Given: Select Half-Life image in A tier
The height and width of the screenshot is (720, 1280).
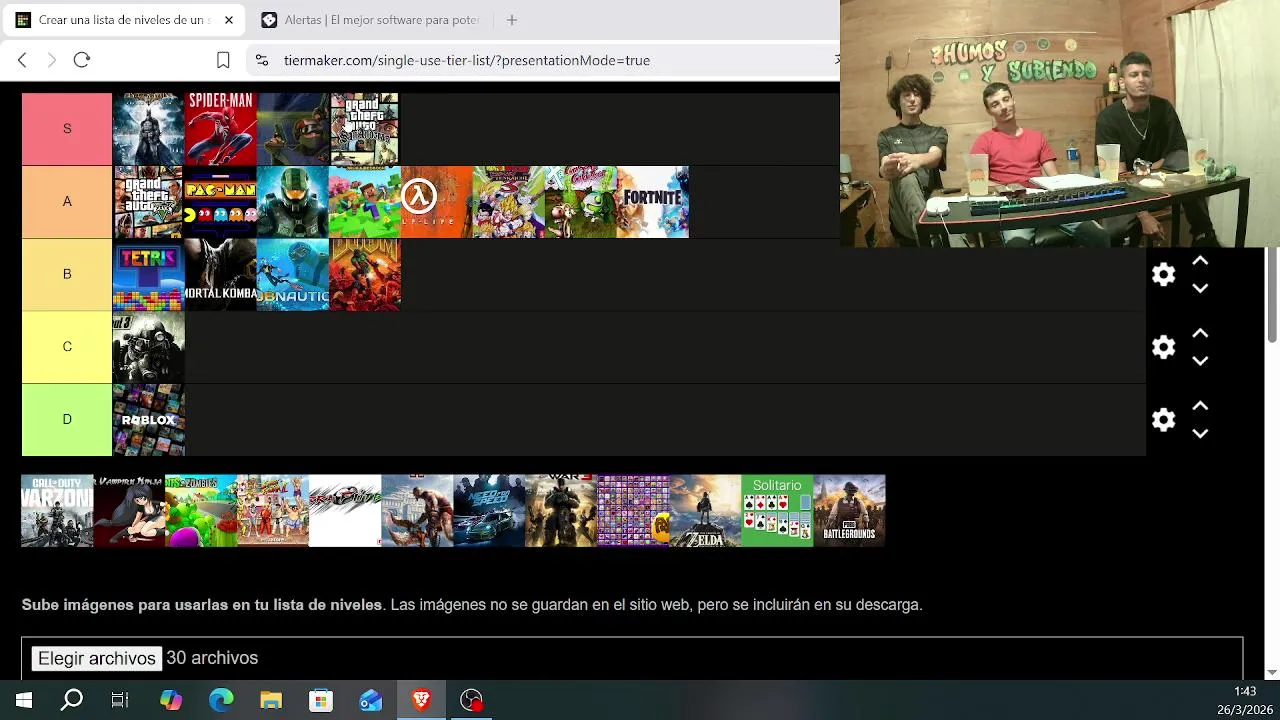Looking at the screenshot, I should tap(436, 202).
